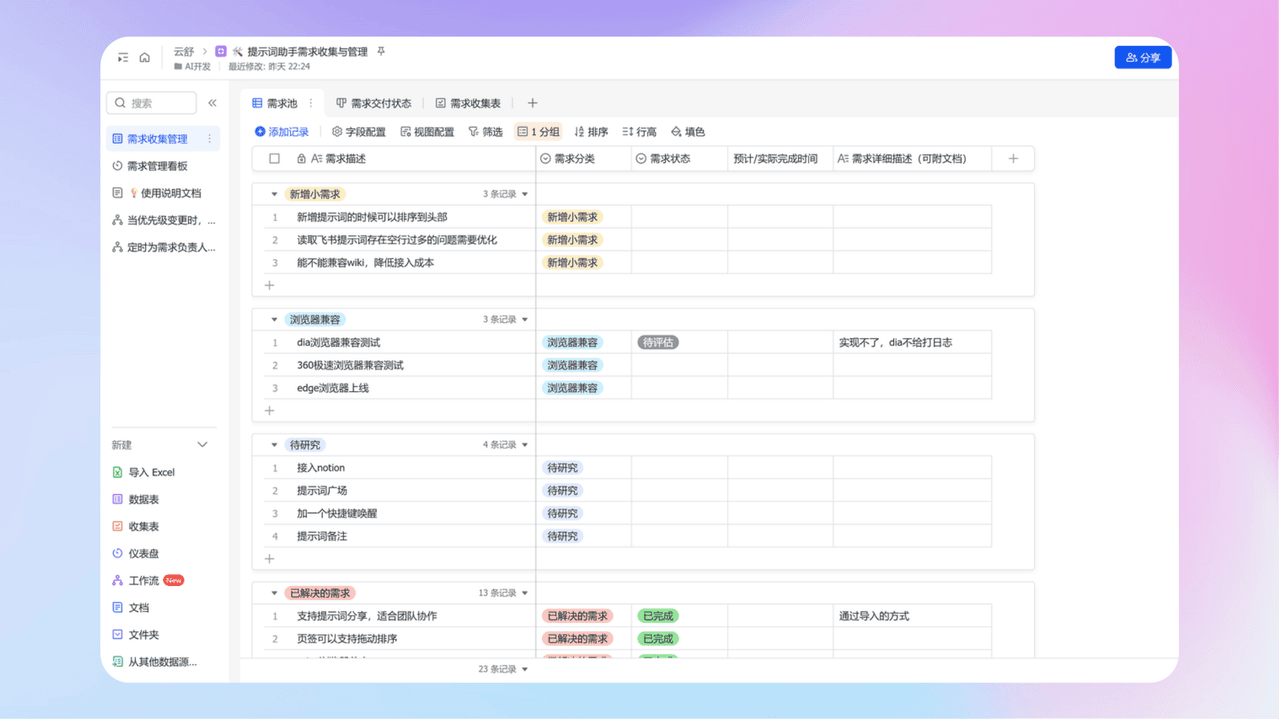
Task: Collapse the 待研究 group
Action: [x=275, y=445]
